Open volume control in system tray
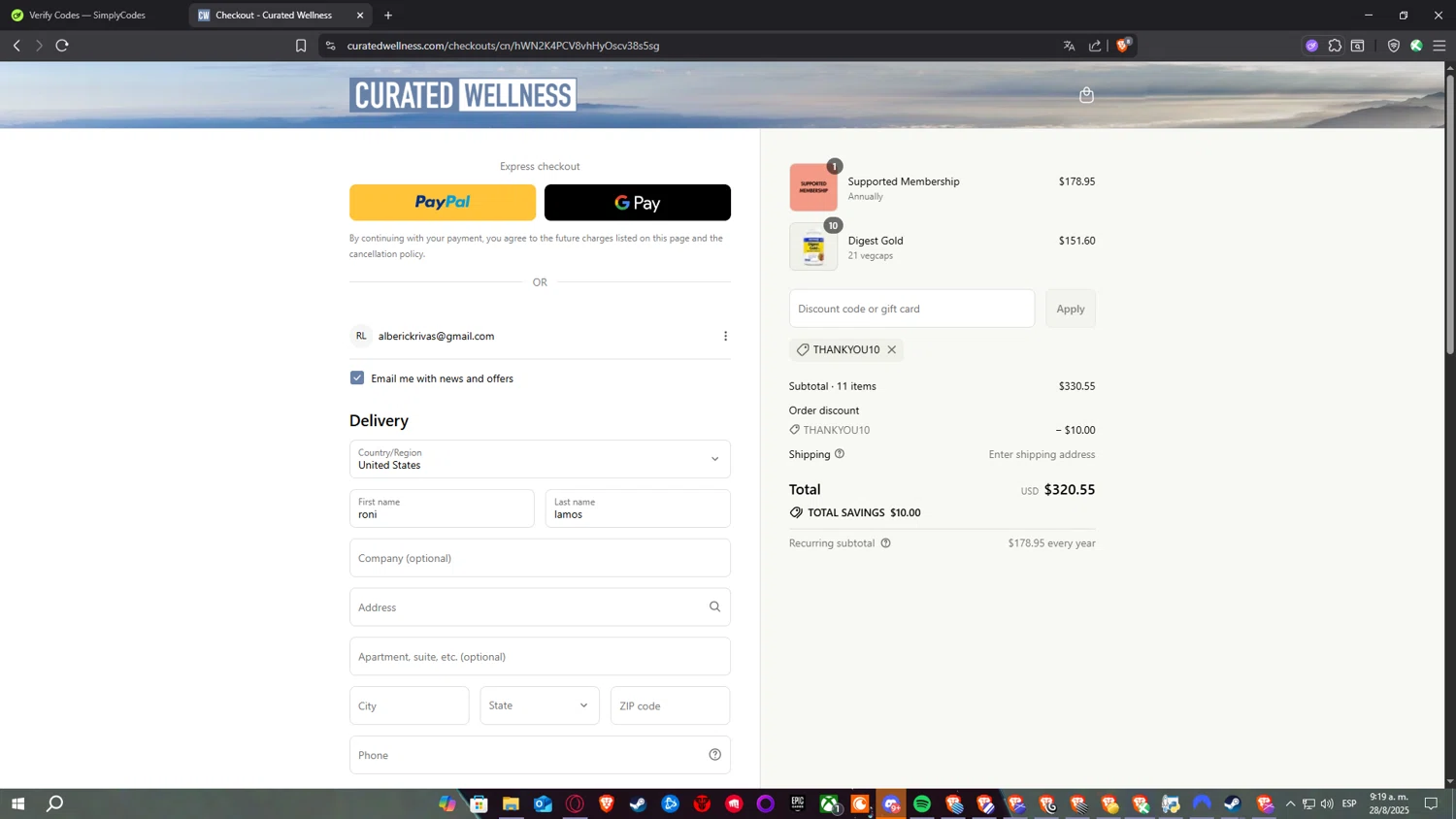 1327,803
